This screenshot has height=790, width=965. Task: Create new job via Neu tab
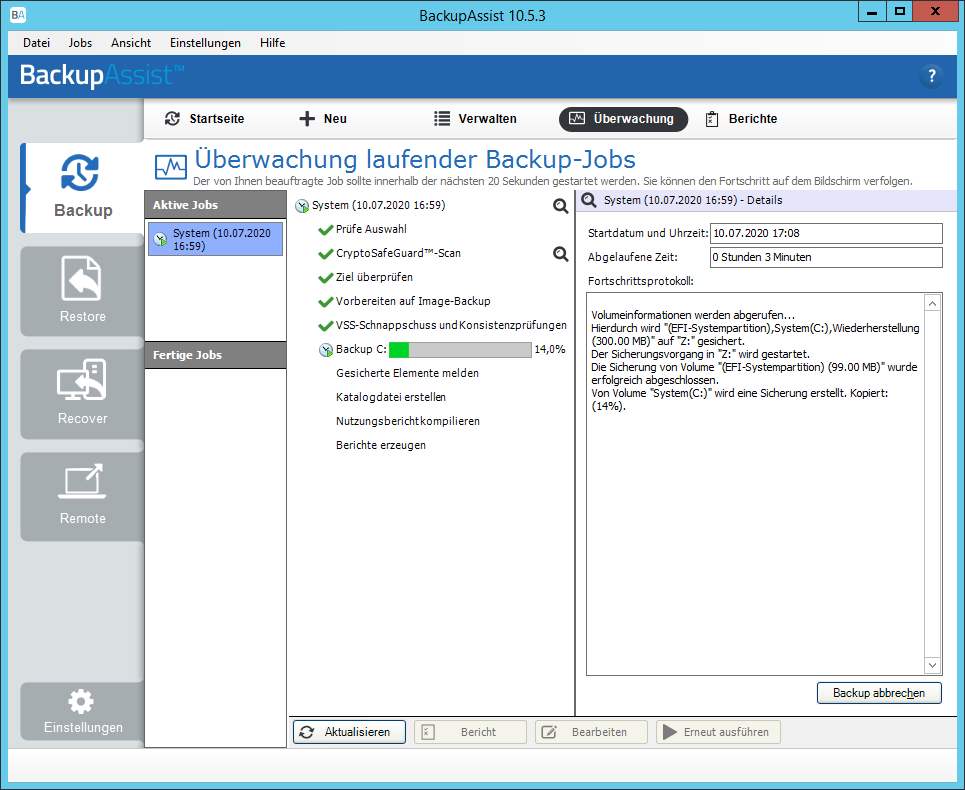(x=323, y=119)
